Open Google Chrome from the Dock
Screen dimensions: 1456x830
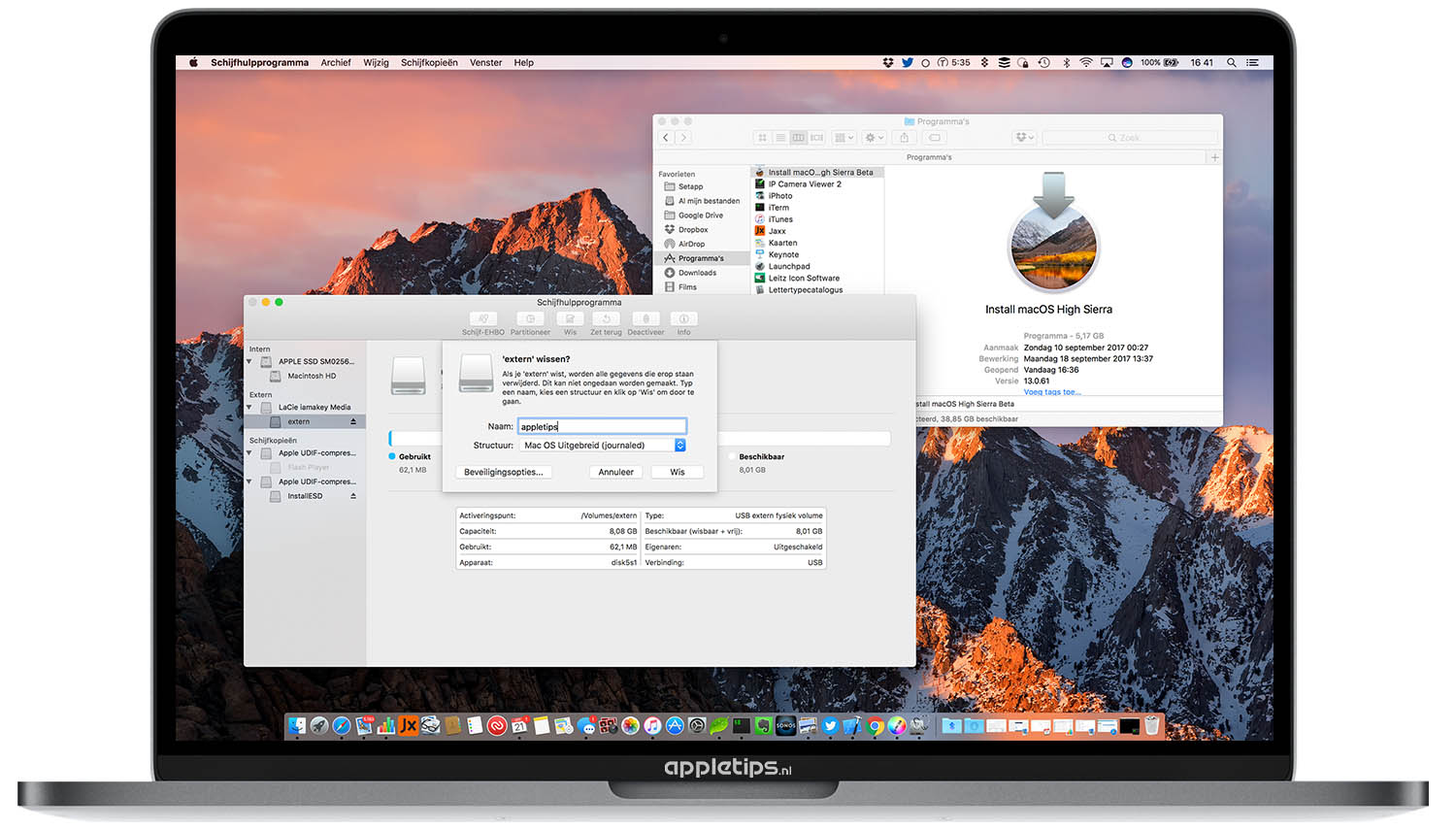point(874,725)
